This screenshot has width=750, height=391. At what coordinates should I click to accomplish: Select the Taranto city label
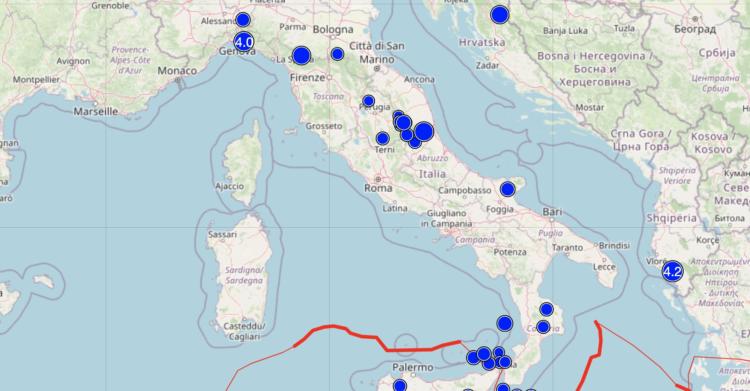tap(567, 247)
